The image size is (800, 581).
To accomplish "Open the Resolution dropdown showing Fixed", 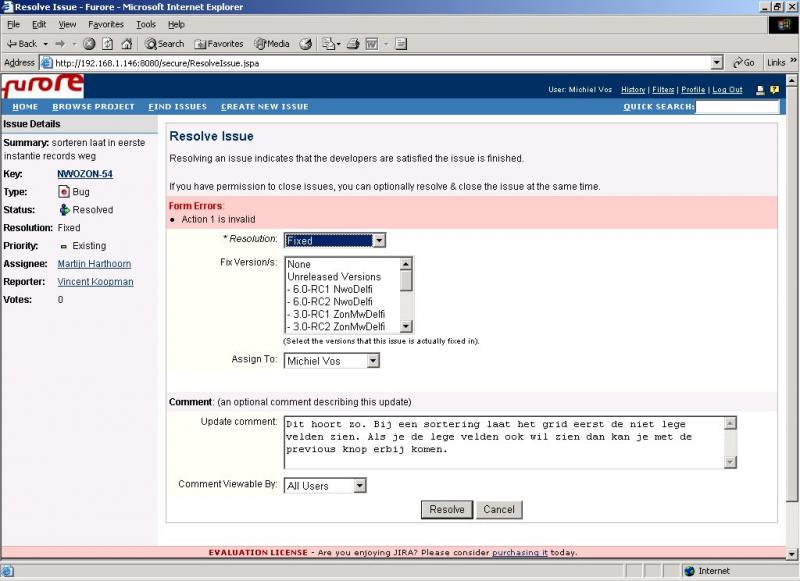I will point(335,240).
